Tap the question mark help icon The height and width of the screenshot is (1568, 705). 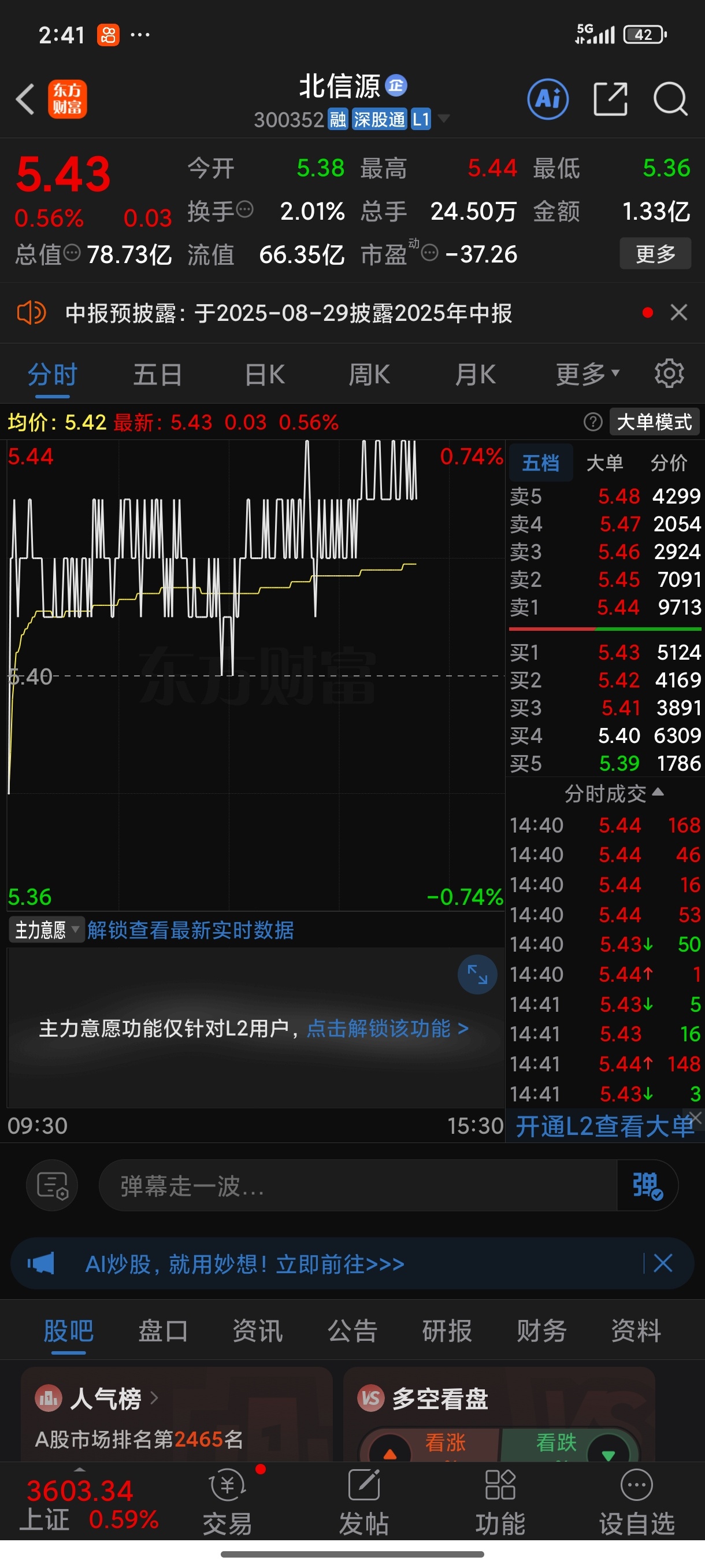593,422
